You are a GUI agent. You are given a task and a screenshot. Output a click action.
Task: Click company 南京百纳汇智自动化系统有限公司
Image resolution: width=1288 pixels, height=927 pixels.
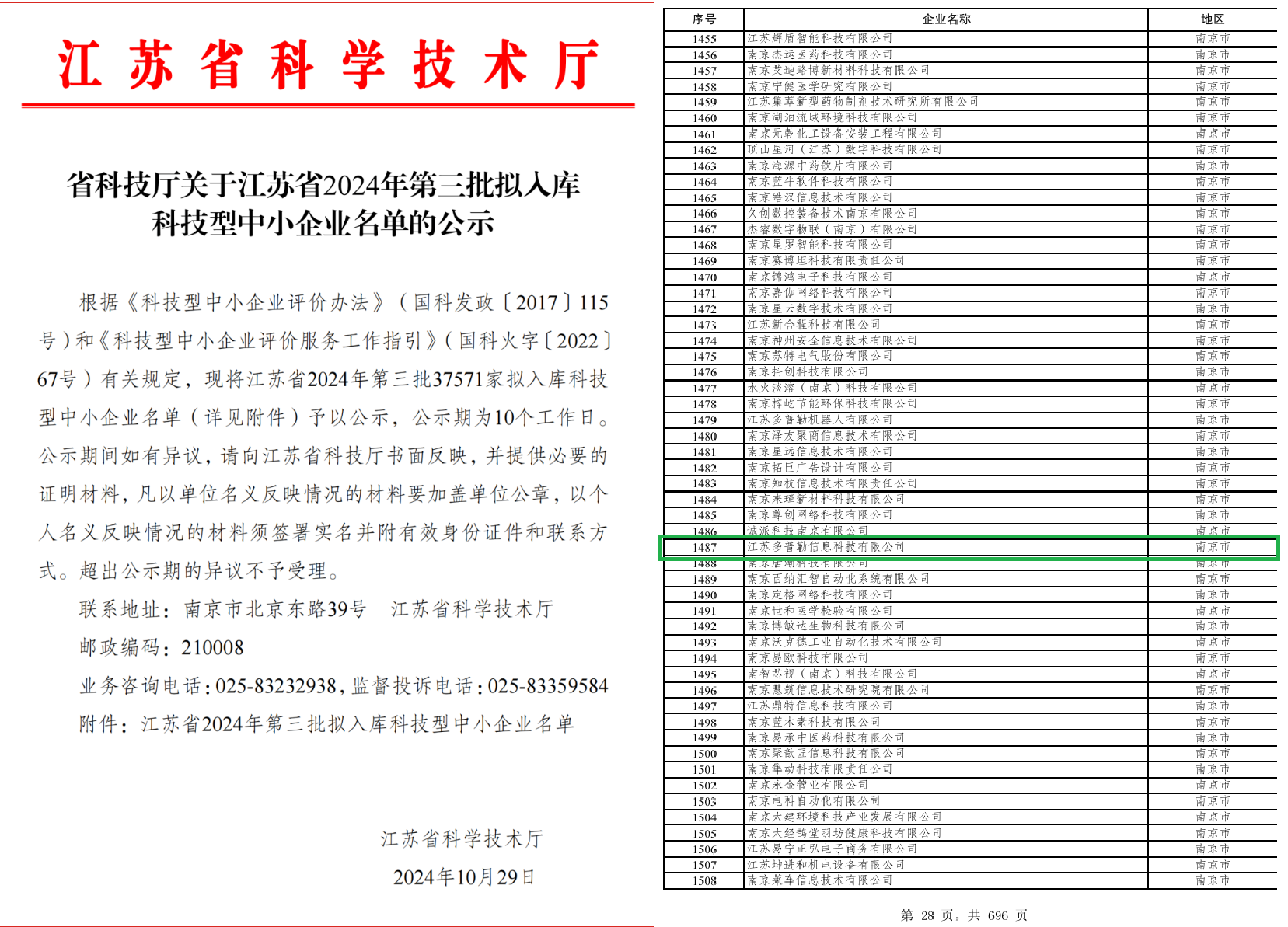(x=839, y=579)
